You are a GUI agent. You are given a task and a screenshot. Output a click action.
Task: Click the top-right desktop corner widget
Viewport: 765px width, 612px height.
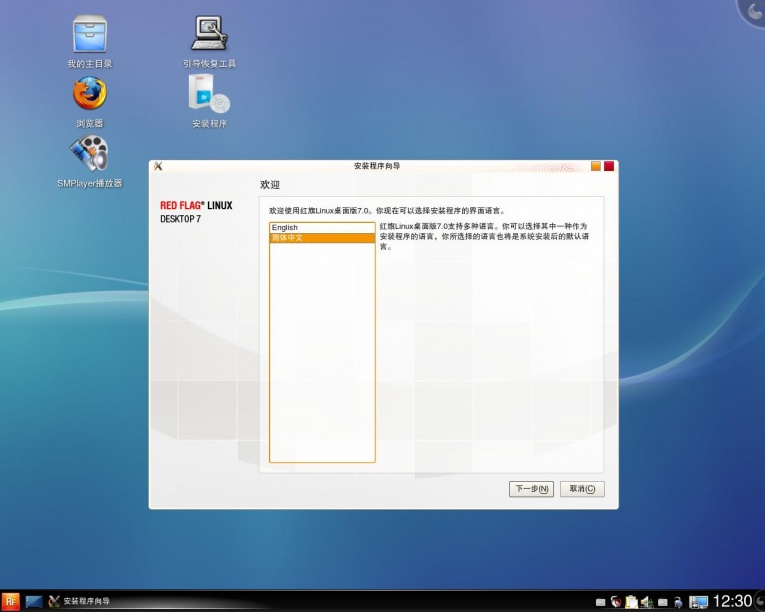(752, 12)
